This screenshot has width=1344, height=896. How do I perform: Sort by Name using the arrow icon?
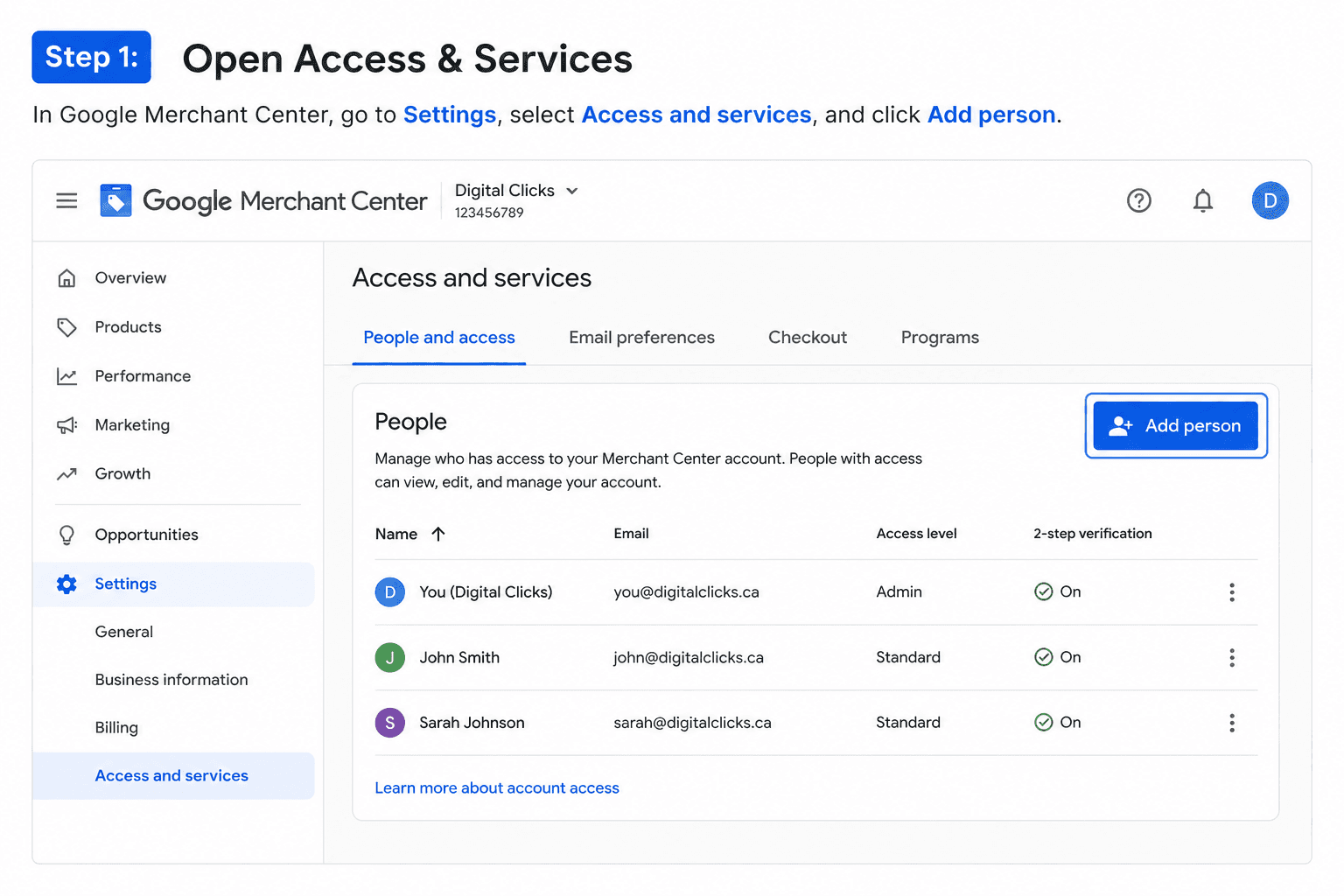coord(438,534)
